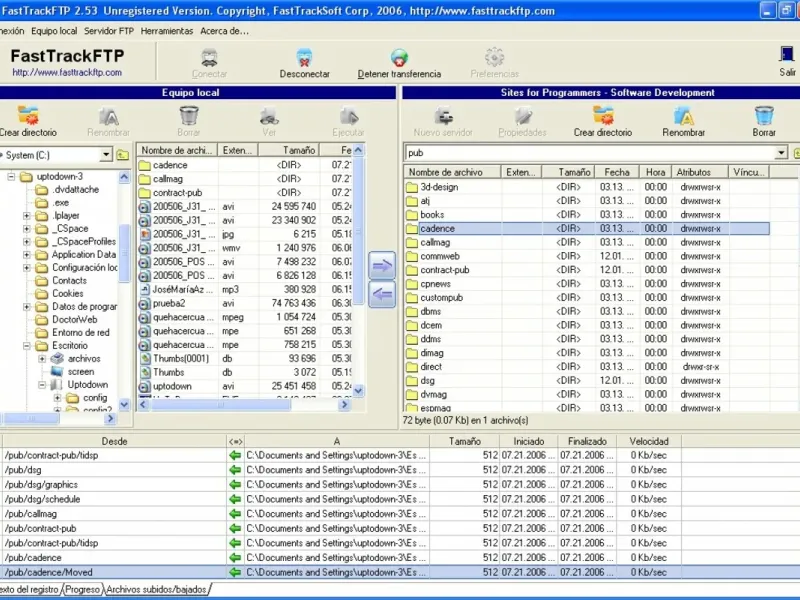Click Crear directorio in the FTP server panel
This screenshot has height=600, width=800.
tap(603, 115)
